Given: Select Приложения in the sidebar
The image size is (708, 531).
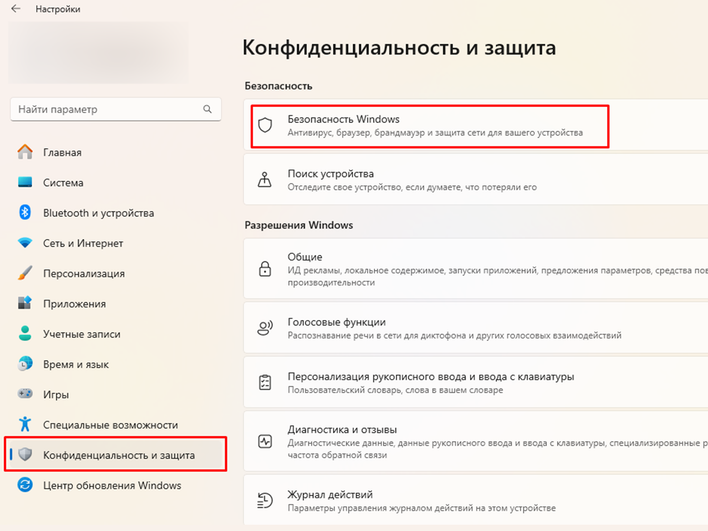Looking at the screenshot, I should tap(115, 303).
